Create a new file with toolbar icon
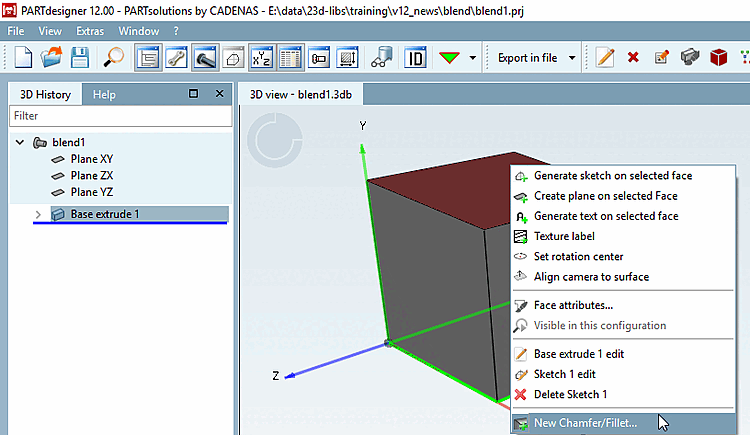750x435 pixels. [22, 58]
